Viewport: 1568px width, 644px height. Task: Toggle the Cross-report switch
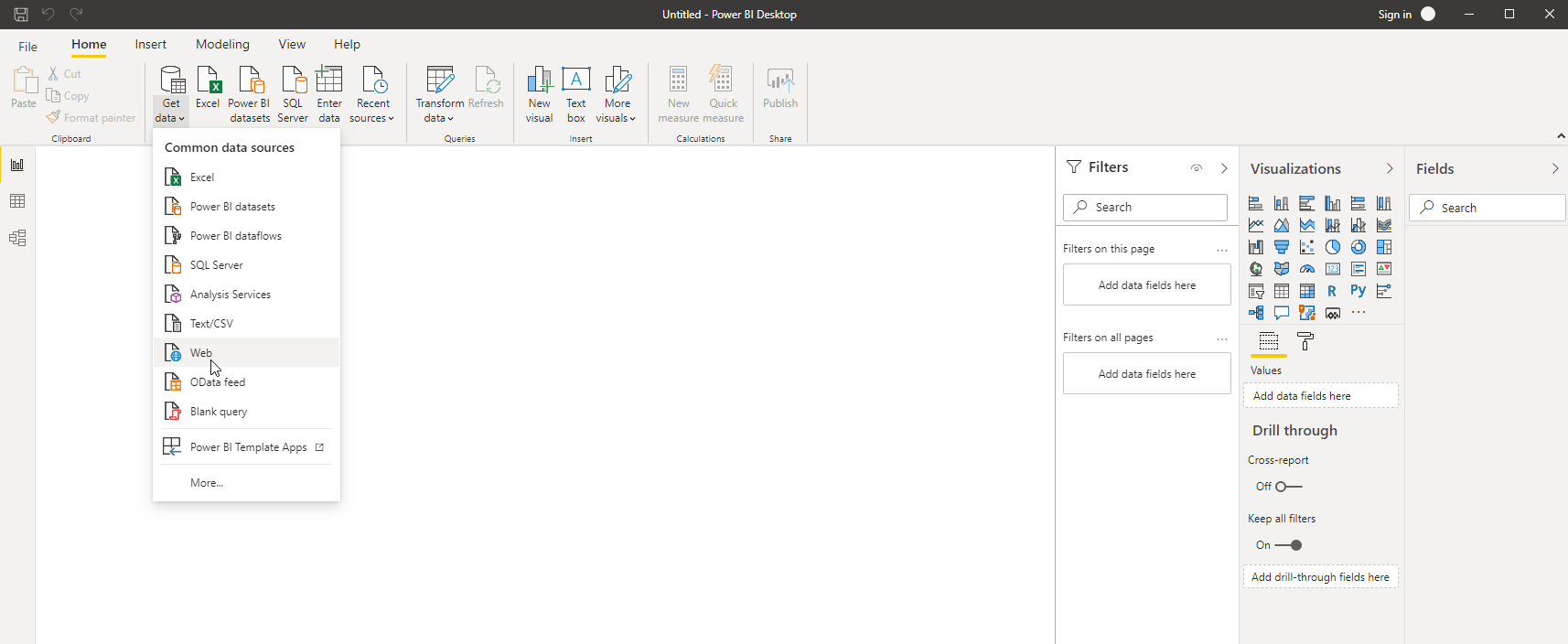[x=1288, y=487]
